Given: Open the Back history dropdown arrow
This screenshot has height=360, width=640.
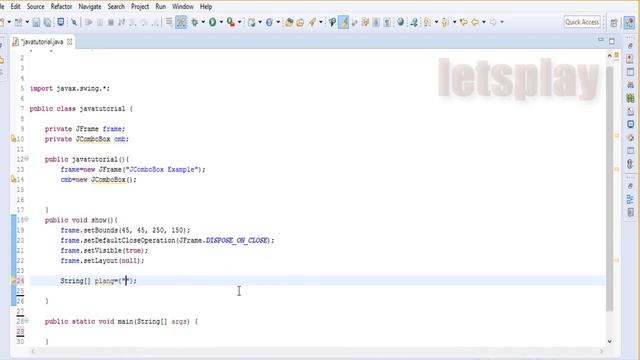Looking at the screenshot, I should point(484,22).
